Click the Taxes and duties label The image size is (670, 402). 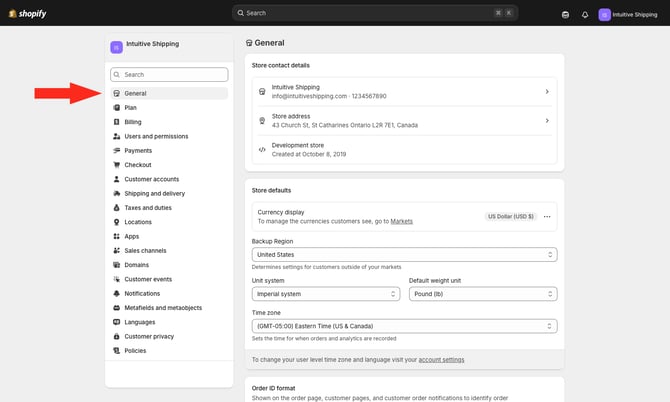coord(148,208)
